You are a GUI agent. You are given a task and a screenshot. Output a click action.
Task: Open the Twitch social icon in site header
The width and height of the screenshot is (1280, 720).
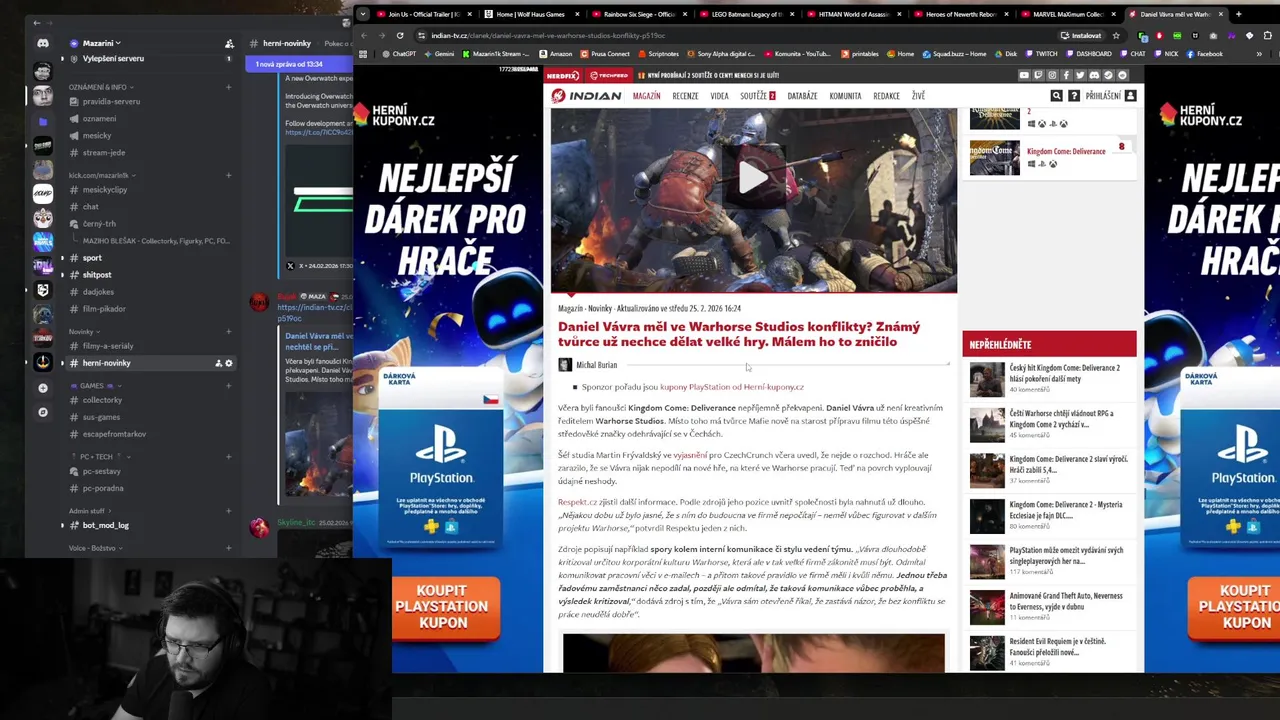pos(1038,75)
